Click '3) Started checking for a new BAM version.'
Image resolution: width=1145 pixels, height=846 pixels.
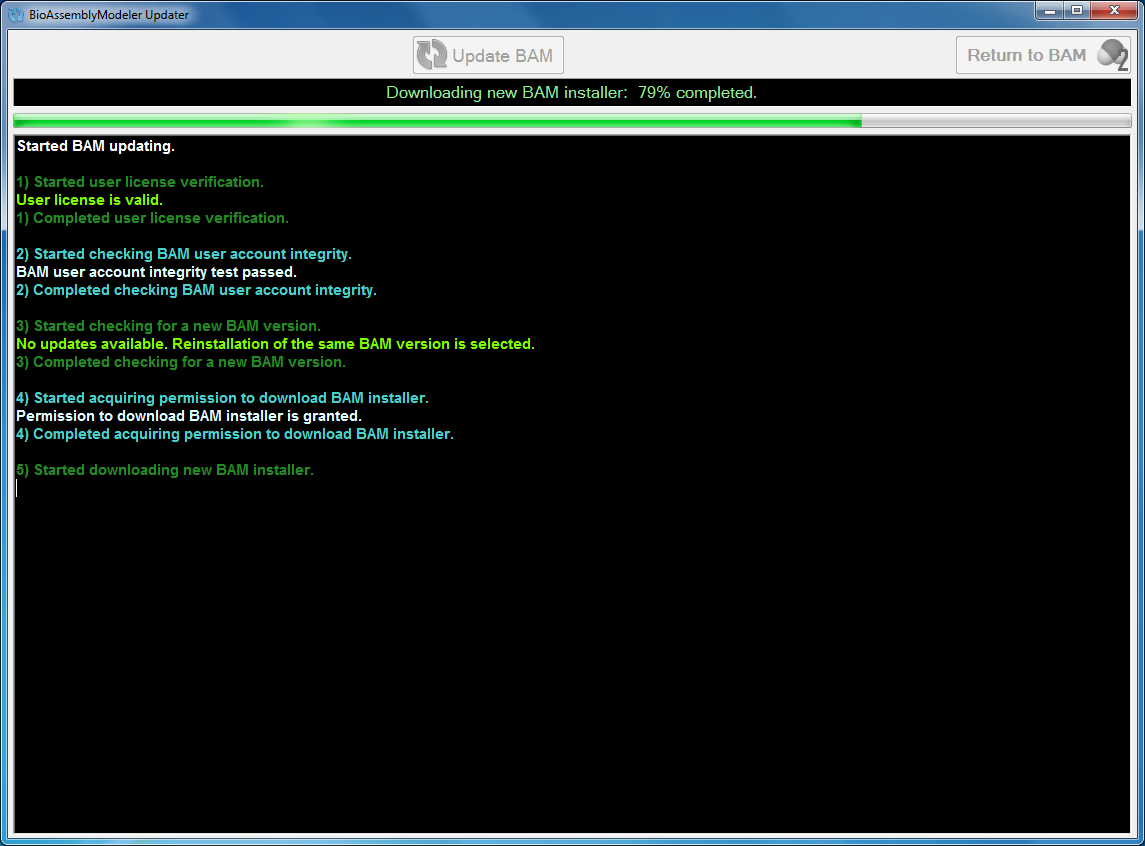pos(168,326)
